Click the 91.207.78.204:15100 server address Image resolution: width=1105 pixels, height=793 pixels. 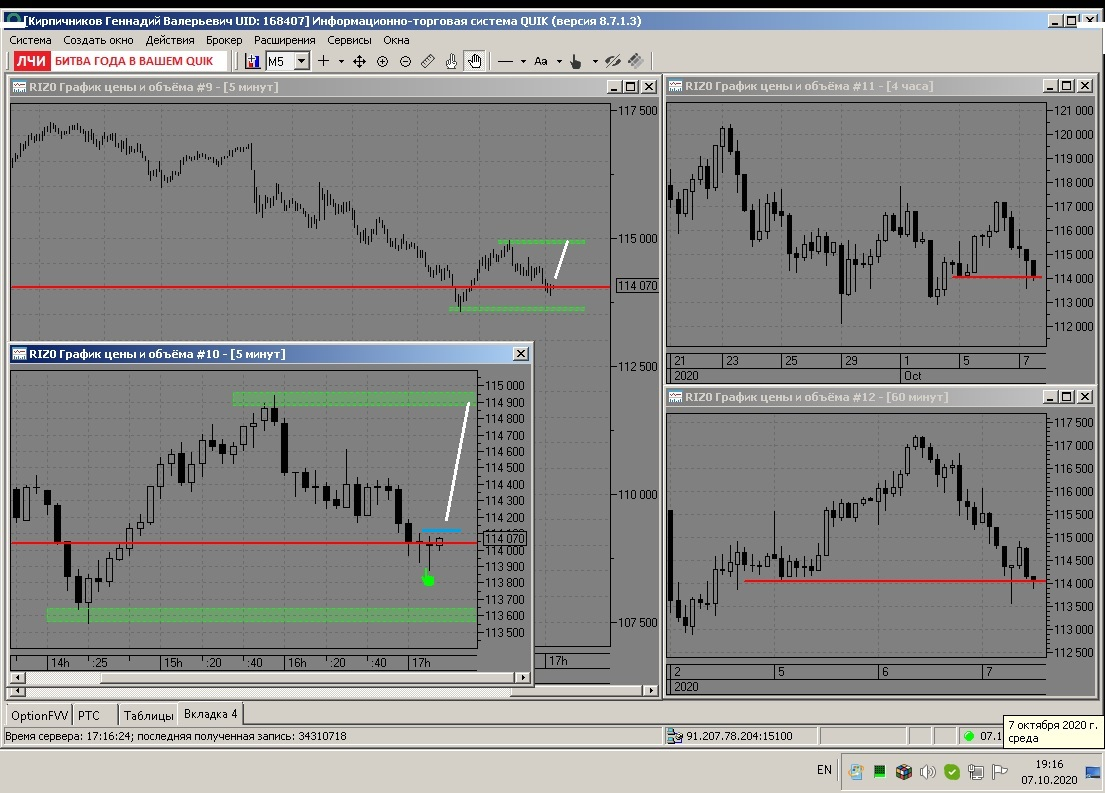(x=739, y=736)
